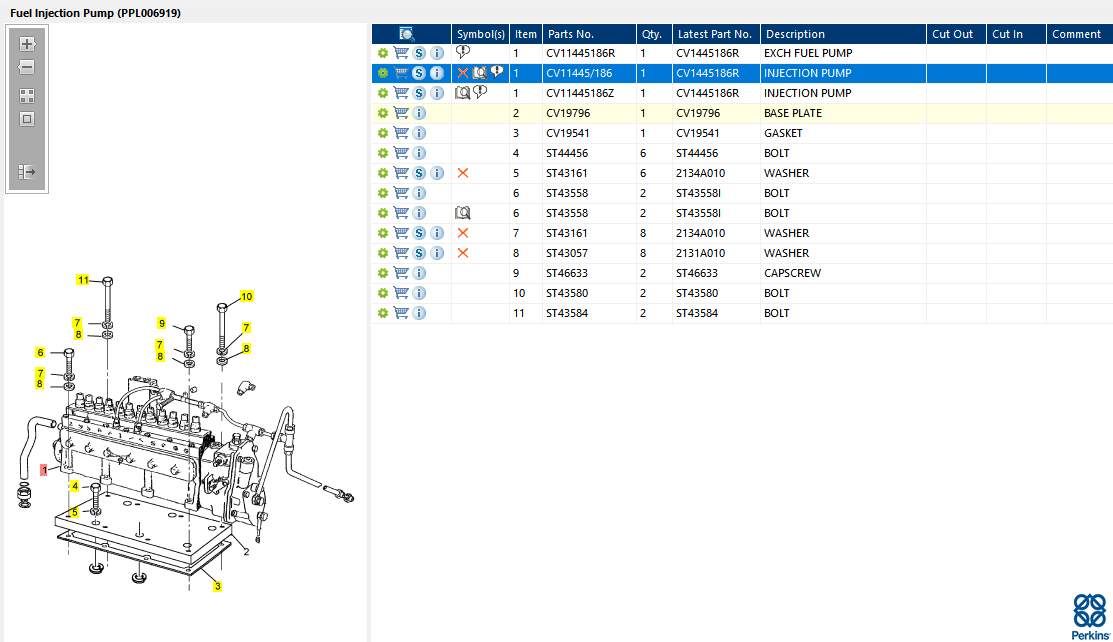Click supersession S icon for EXCH FUEL PUMP
The height and width of the screenshot is (642, 1113).
(419, 53)
